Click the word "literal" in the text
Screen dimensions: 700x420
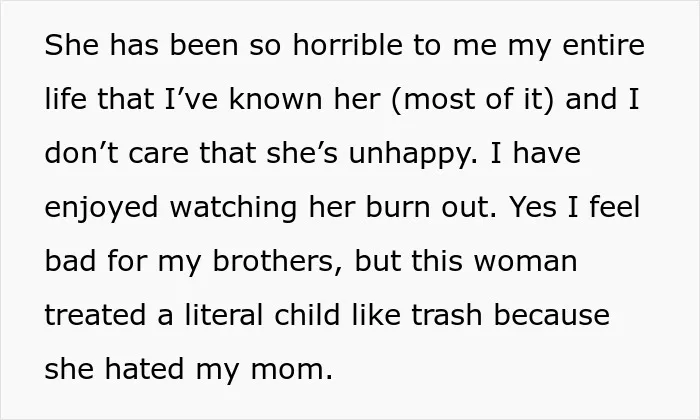pos(224,315)
